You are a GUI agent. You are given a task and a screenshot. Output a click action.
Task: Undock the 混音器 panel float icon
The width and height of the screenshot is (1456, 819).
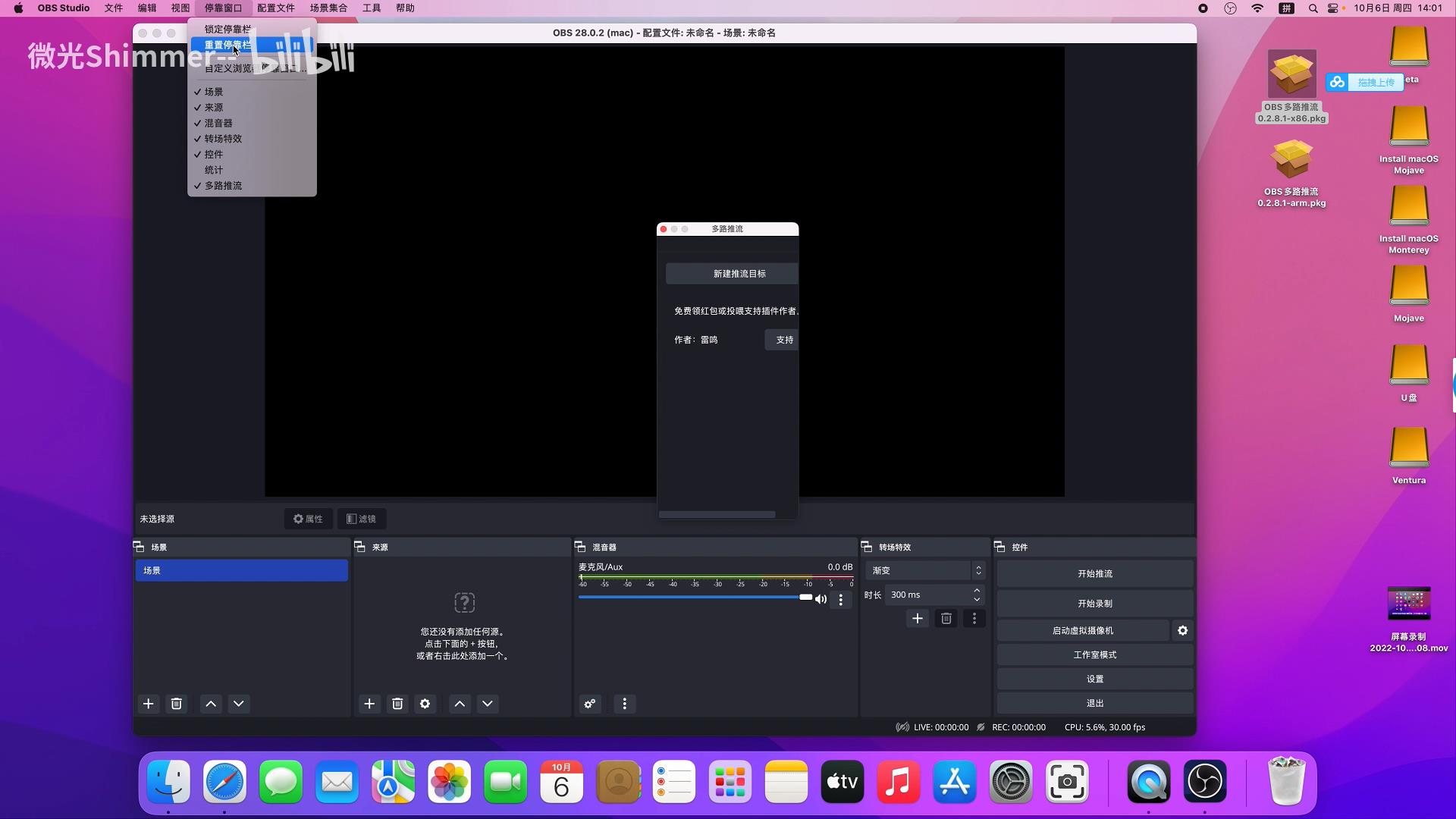pos(580,547)
